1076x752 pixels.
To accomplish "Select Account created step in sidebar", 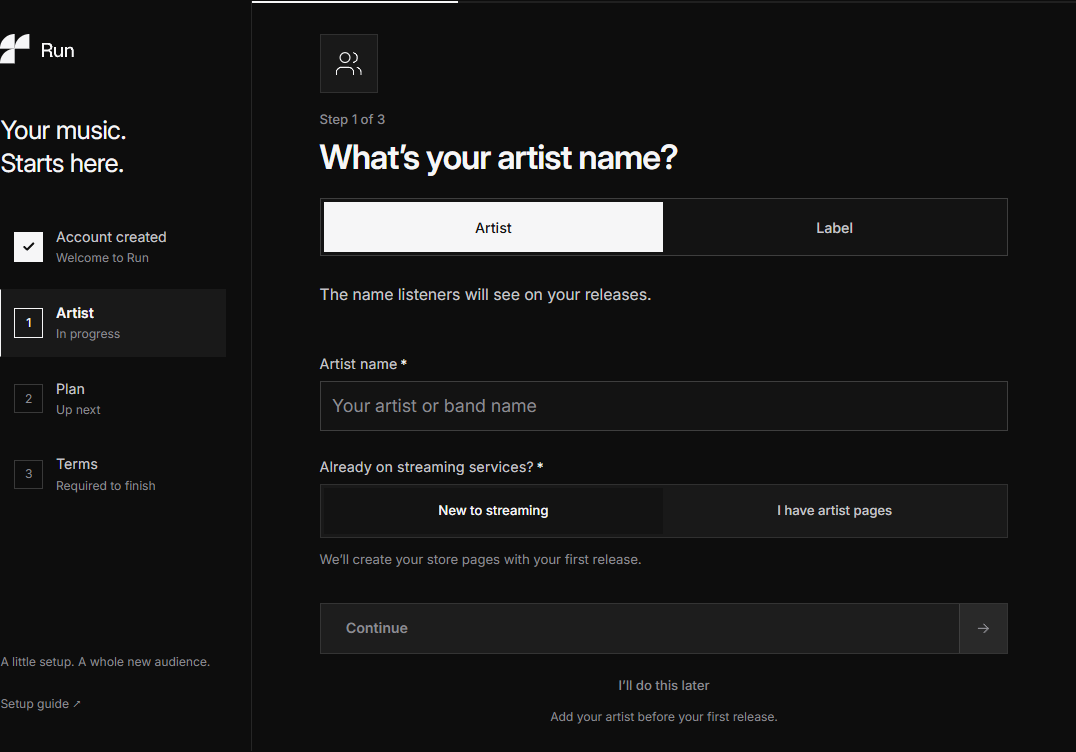I will pyautogui.click(x=113, y=247).
